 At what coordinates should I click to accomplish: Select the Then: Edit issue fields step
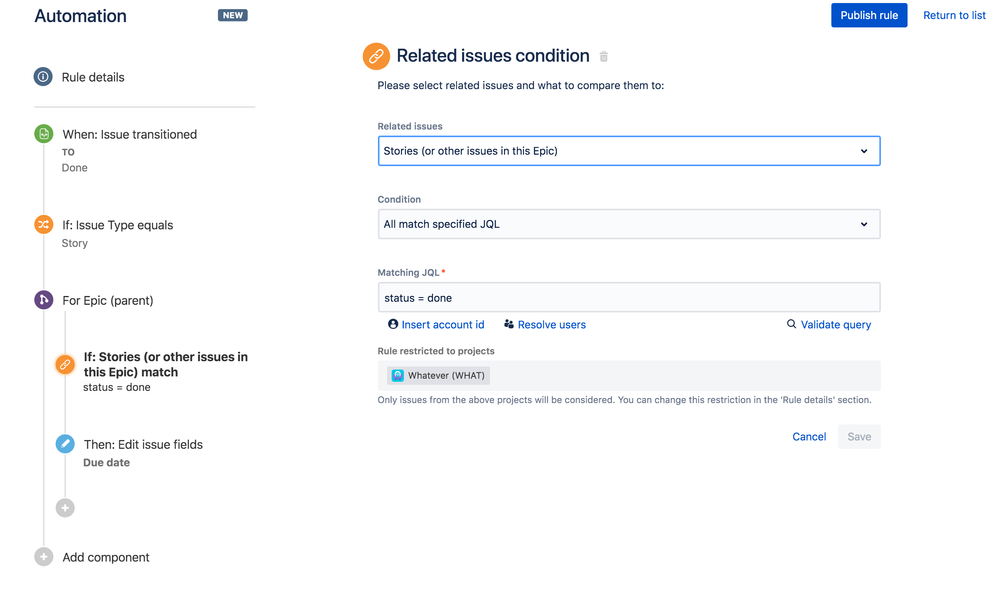click(x=143, y=445)
